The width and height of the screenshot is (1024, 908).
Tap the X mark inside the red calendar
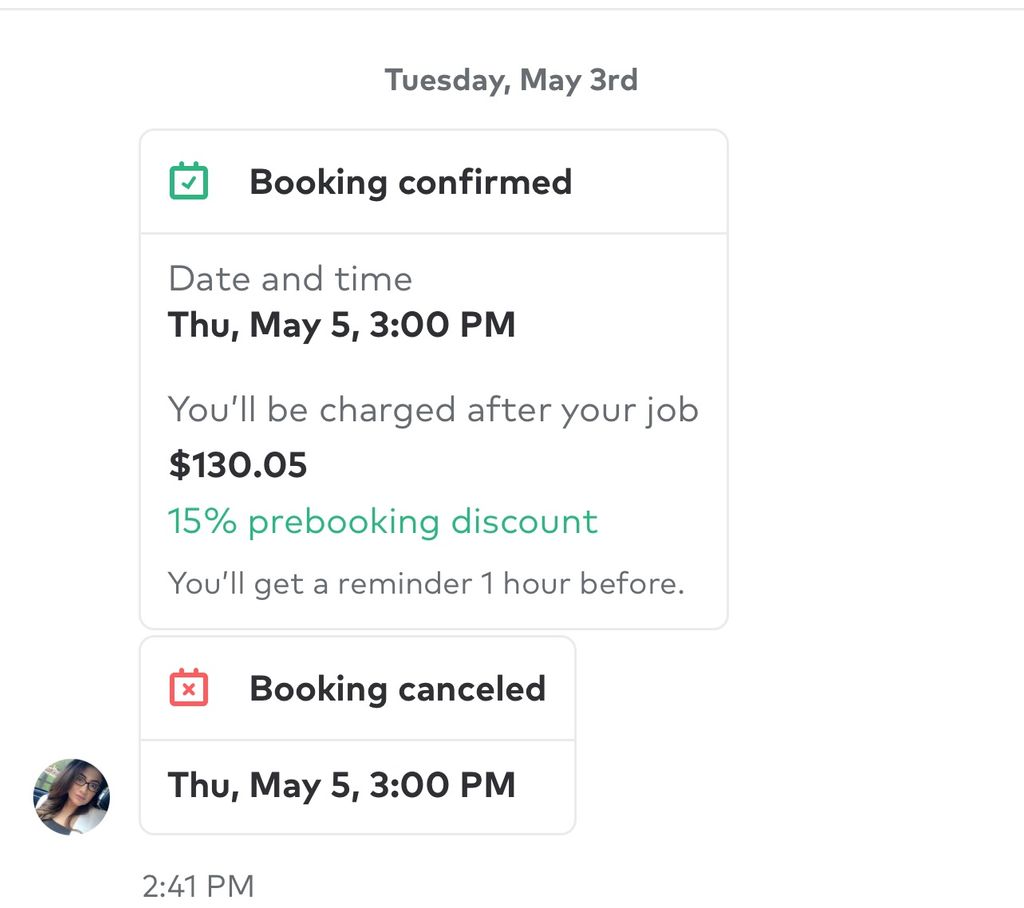coord(189,690)
